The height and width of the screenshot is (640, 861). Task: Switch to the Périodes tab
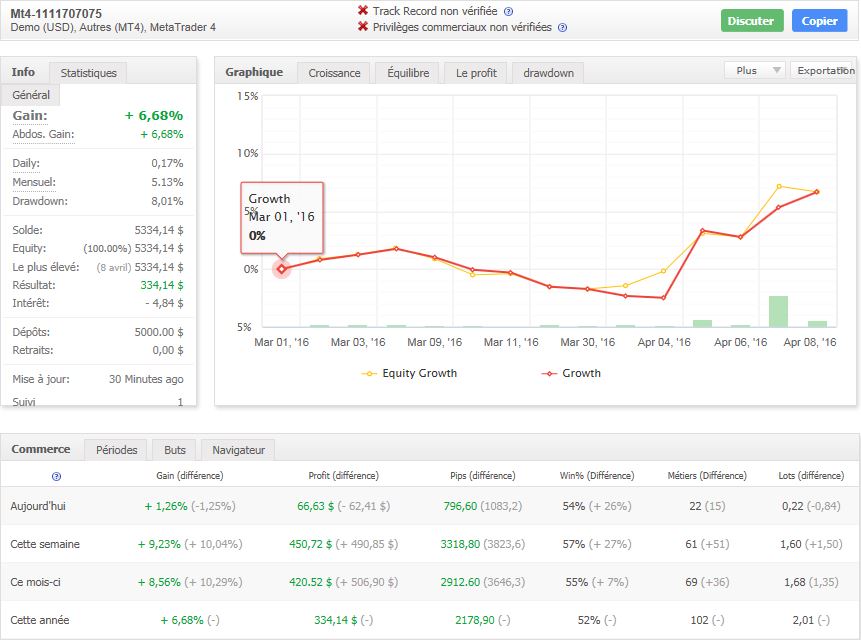point(117,450)
